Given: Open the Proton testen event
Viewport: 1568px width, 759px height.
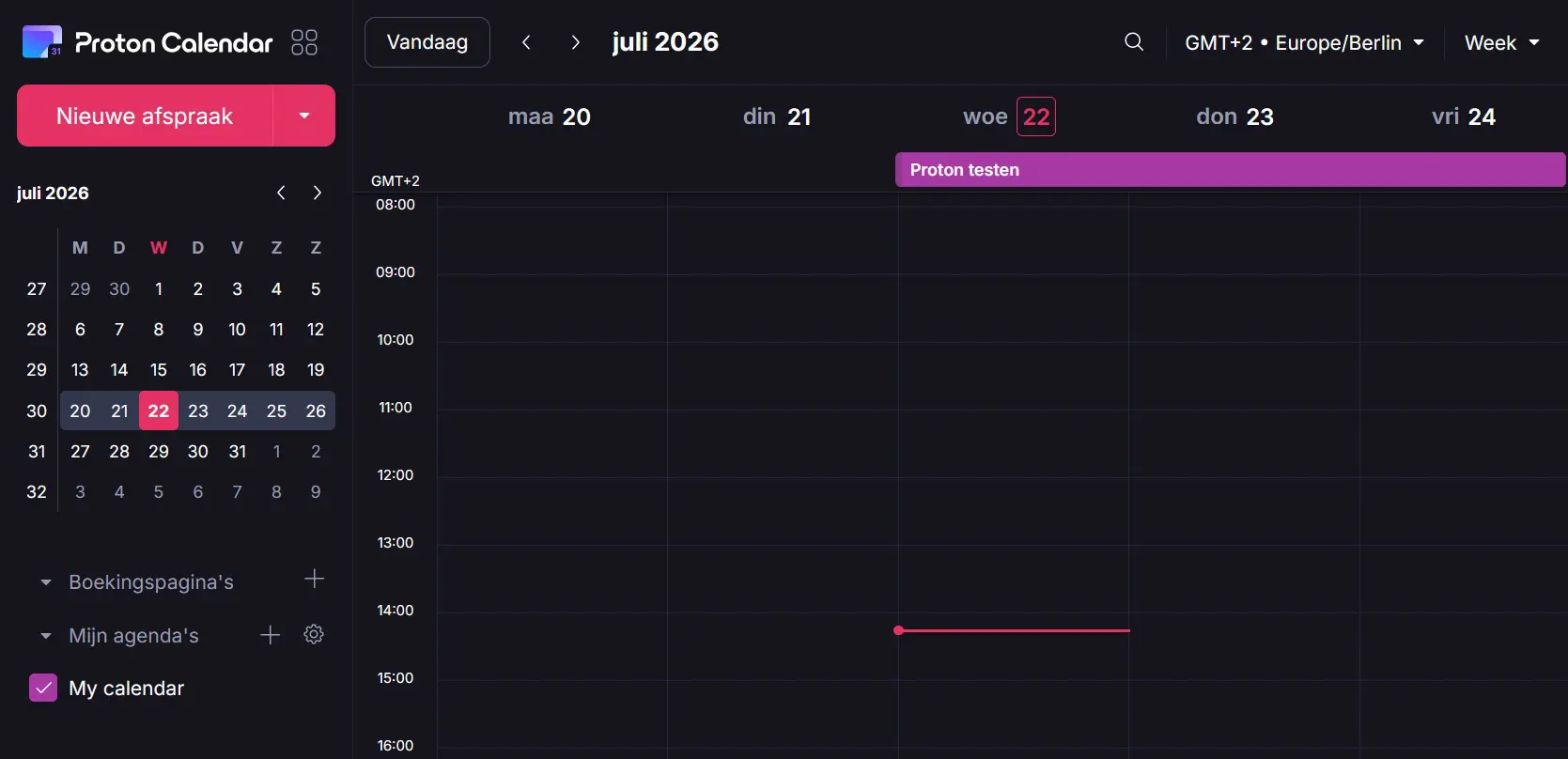Looking at the screenshot, I should tap(1230, 170).
